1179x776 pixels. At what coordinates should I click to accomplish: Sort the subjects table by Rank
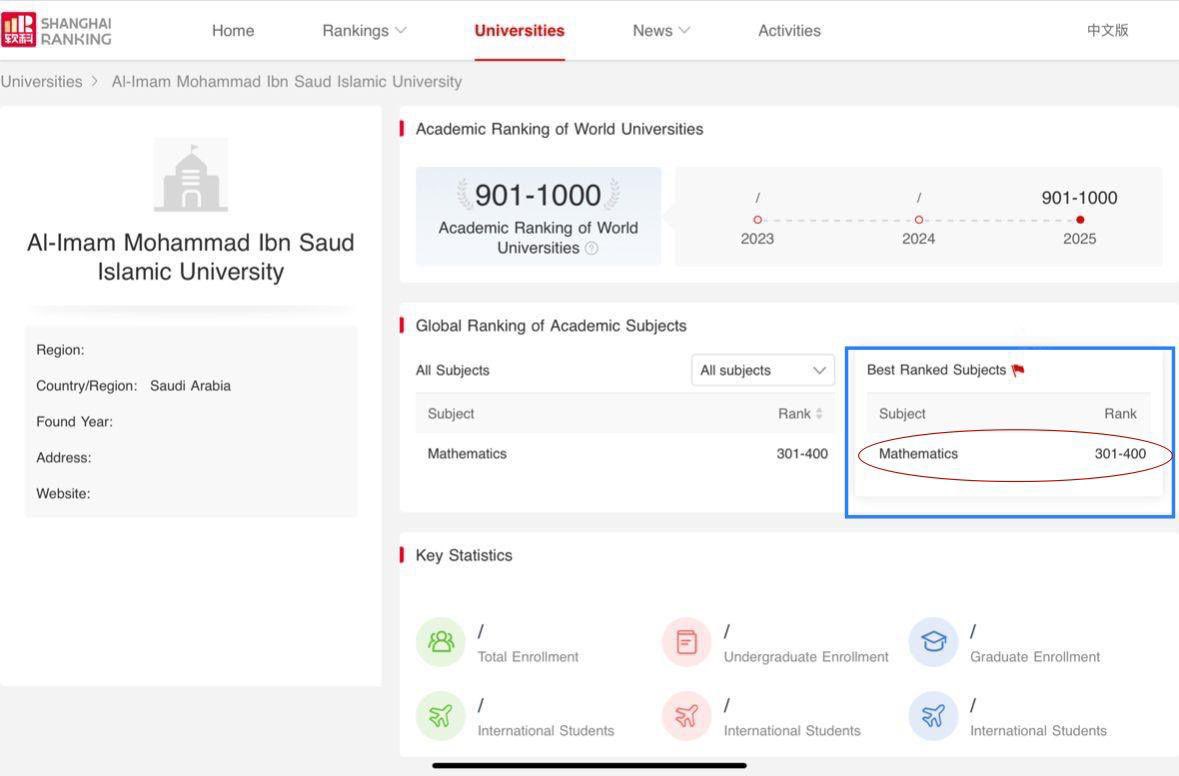pyautogui.click(x=819, y=414)
